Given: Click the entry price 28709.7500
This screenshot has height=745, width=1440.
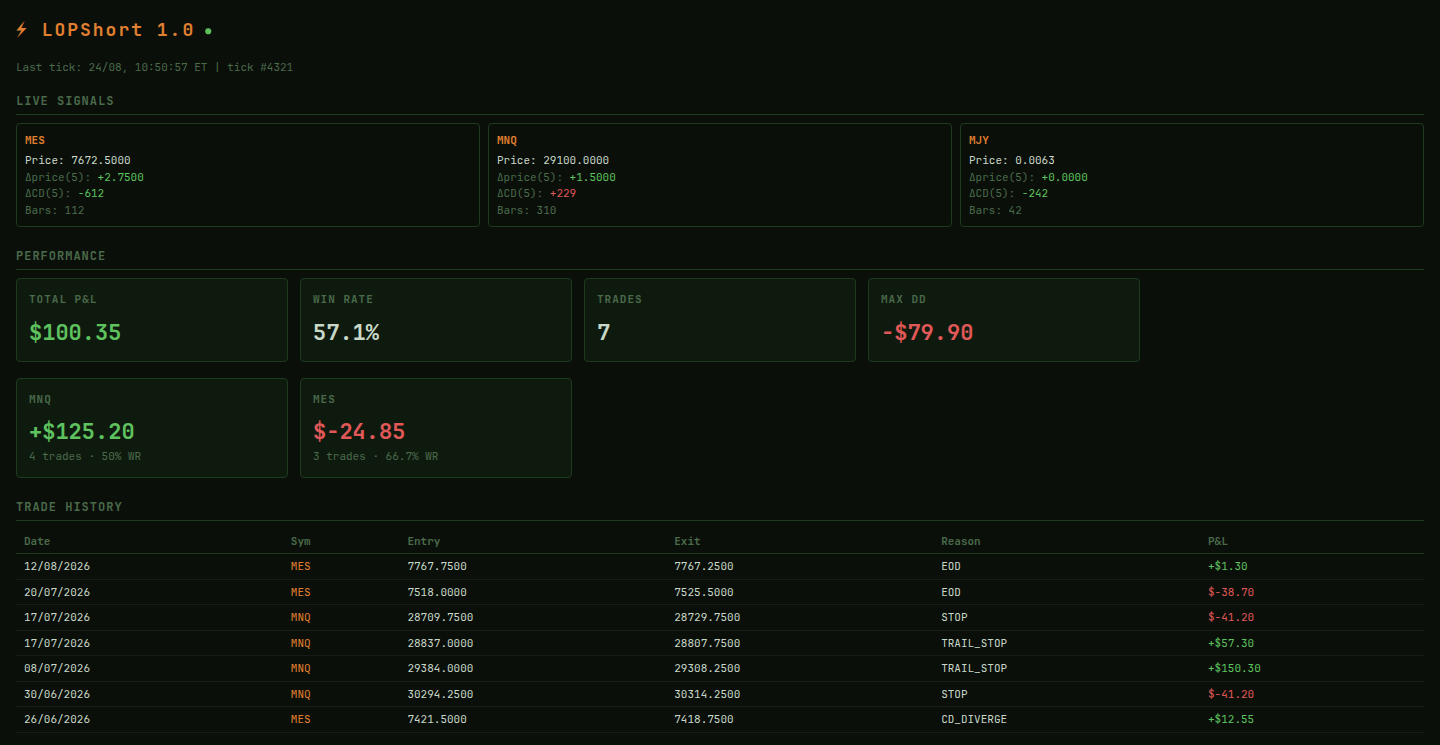Looking at the screenshot, I should click(x=440, y=617).
